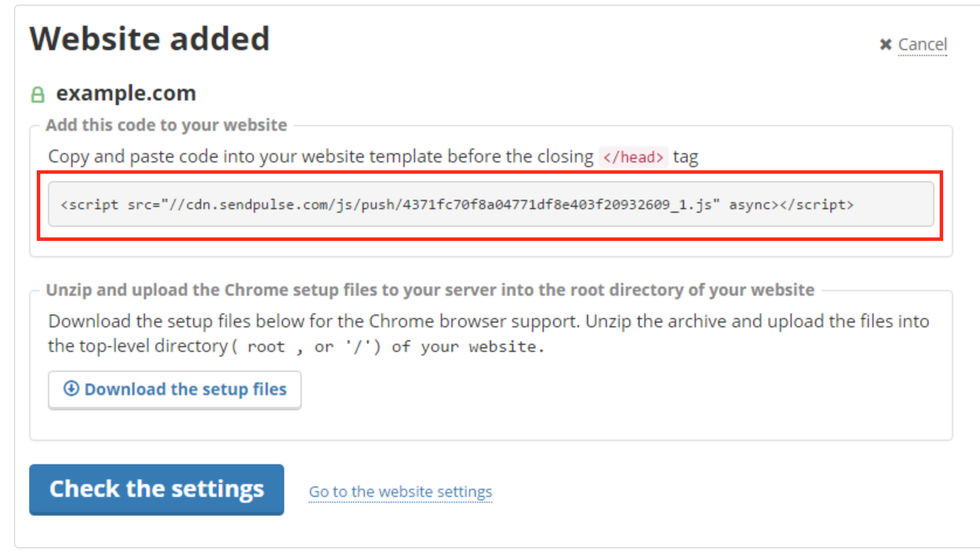Click the word async in the code snippet
This screenshot has width=980, height=560.
tap(750, 205)
